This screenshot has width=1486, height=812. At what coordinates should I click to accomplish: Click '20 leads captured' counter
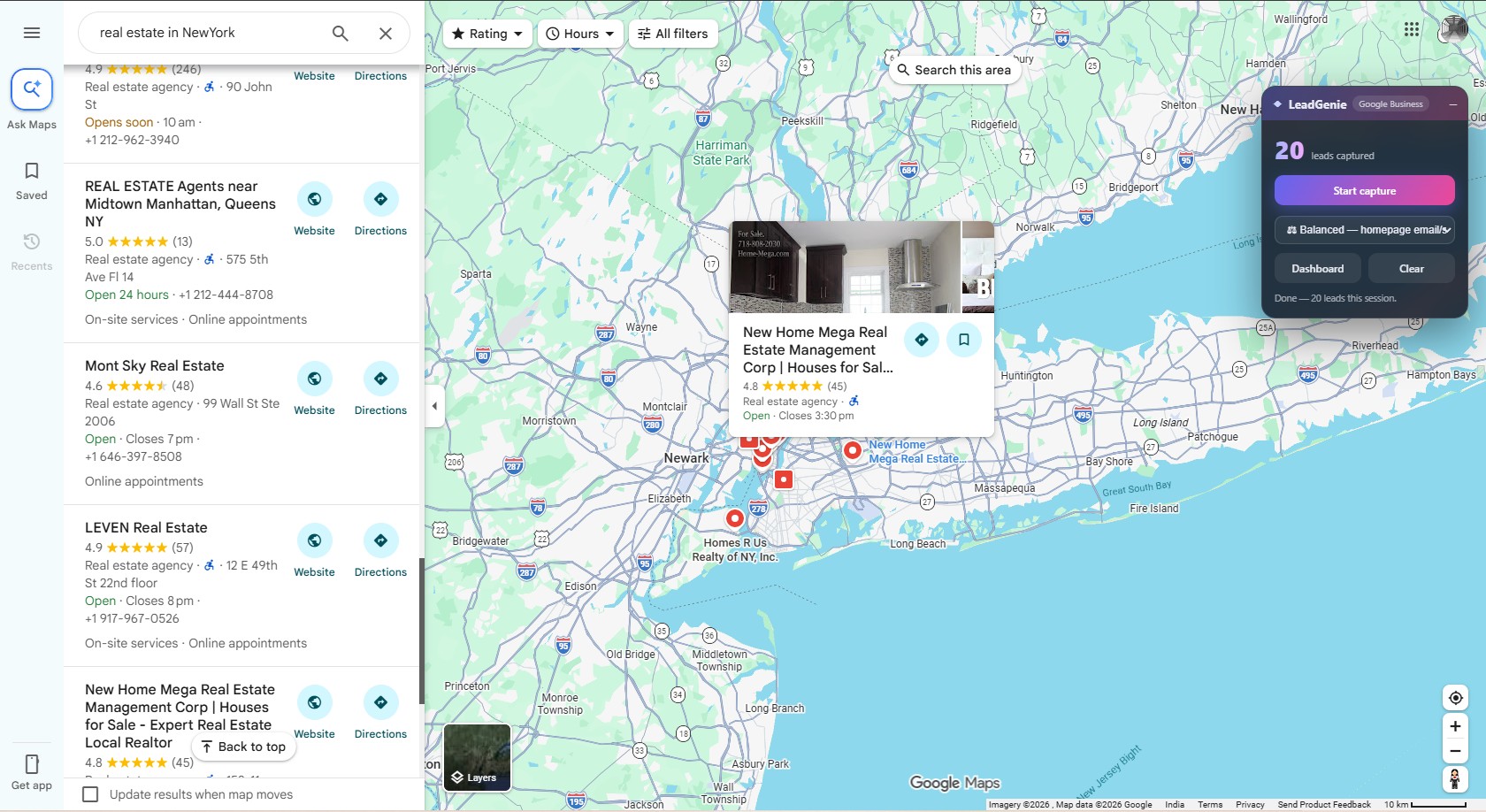coord(1324,151)
